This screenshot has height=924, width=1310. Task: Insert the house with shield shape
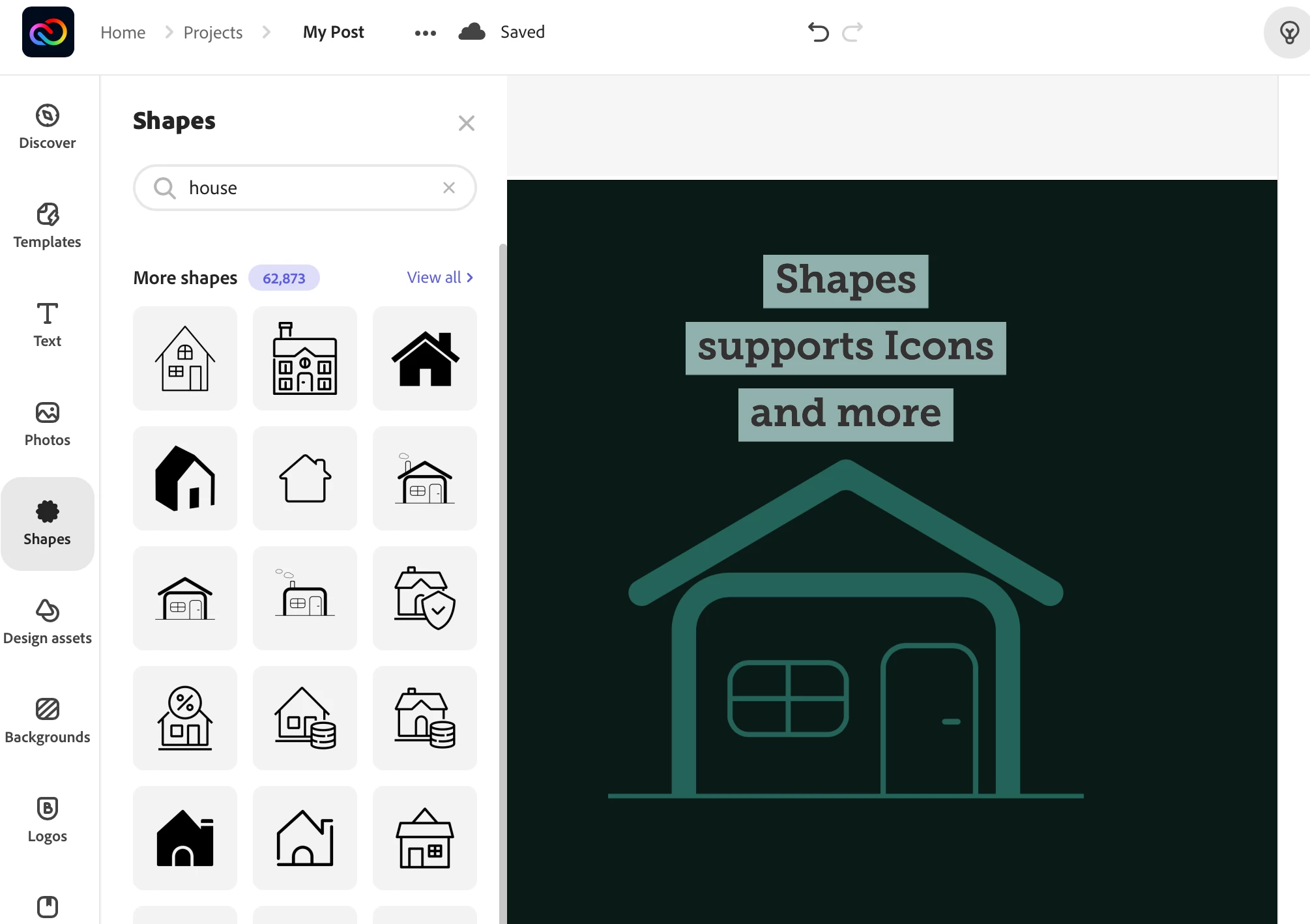point(425,598)
